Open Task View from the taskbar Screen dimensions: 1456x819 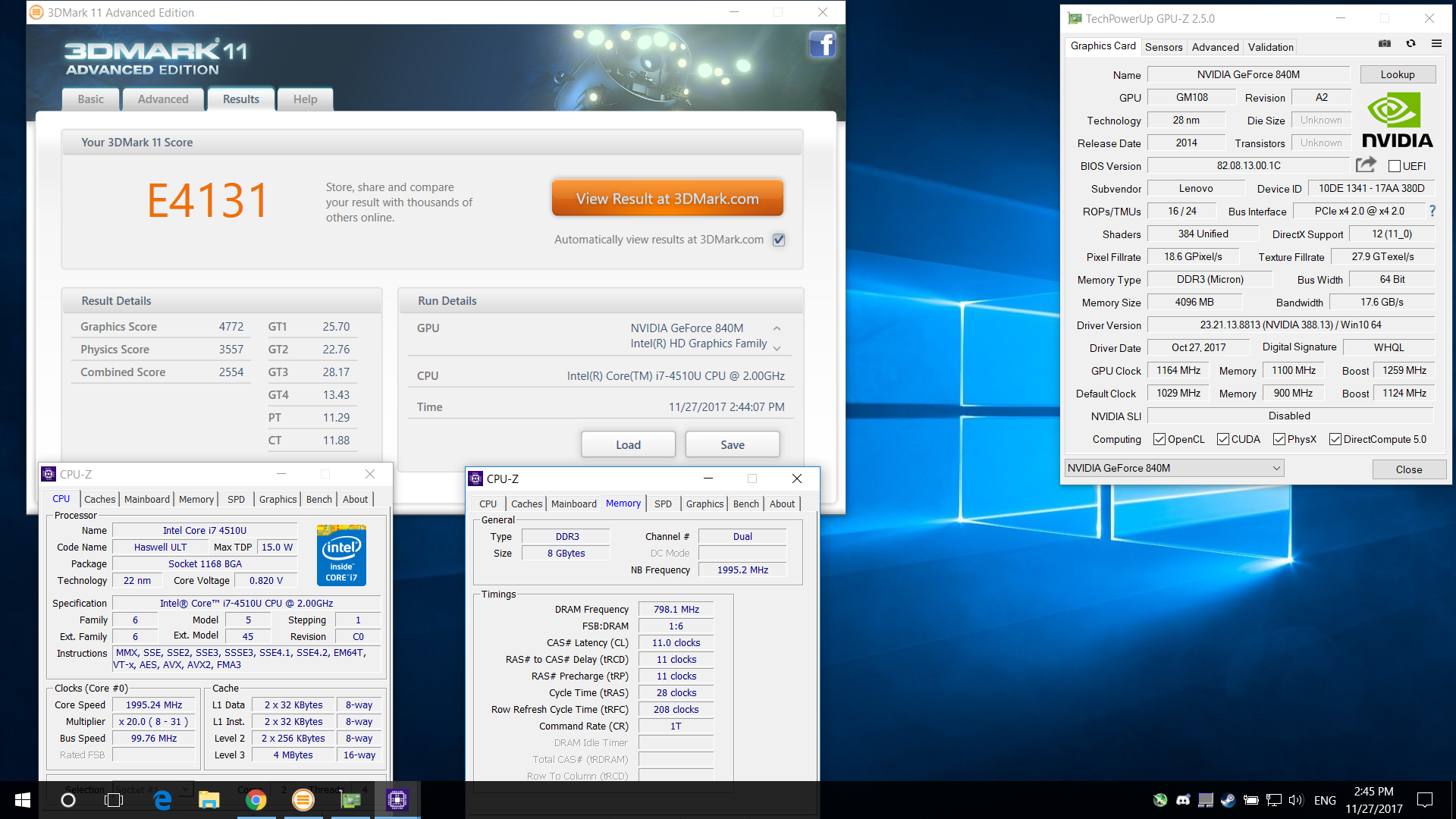pyautogui.click(x=114, y=800)
